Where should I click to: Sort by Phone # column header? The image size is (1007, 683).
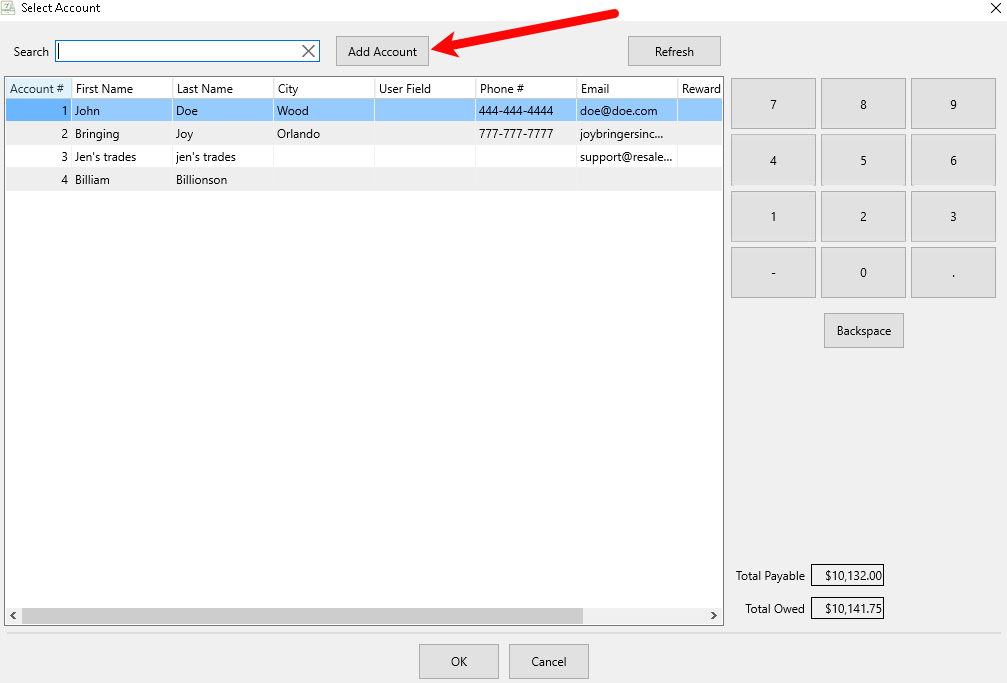526,89
